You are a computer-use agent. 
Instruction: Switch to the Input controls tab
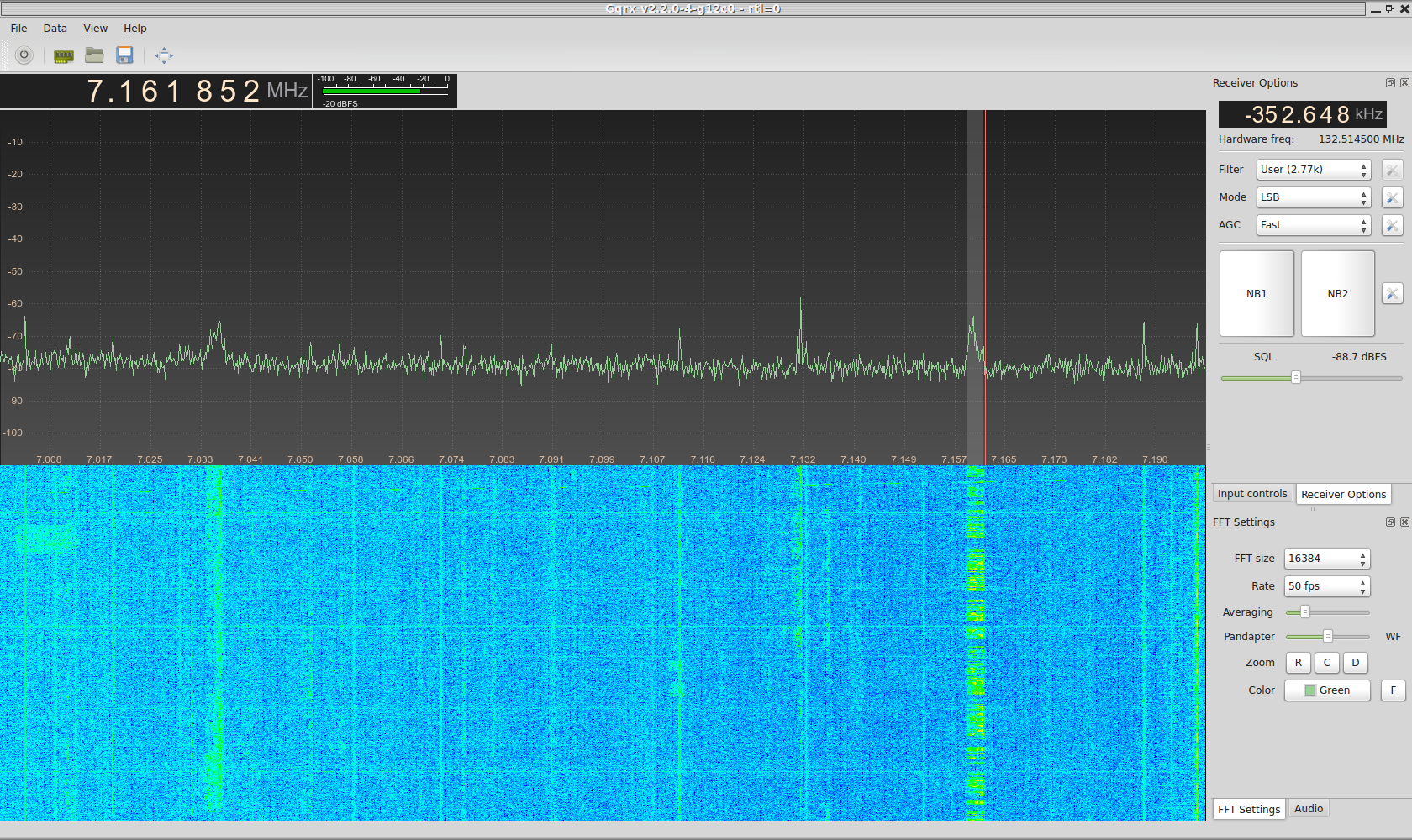1251,494
